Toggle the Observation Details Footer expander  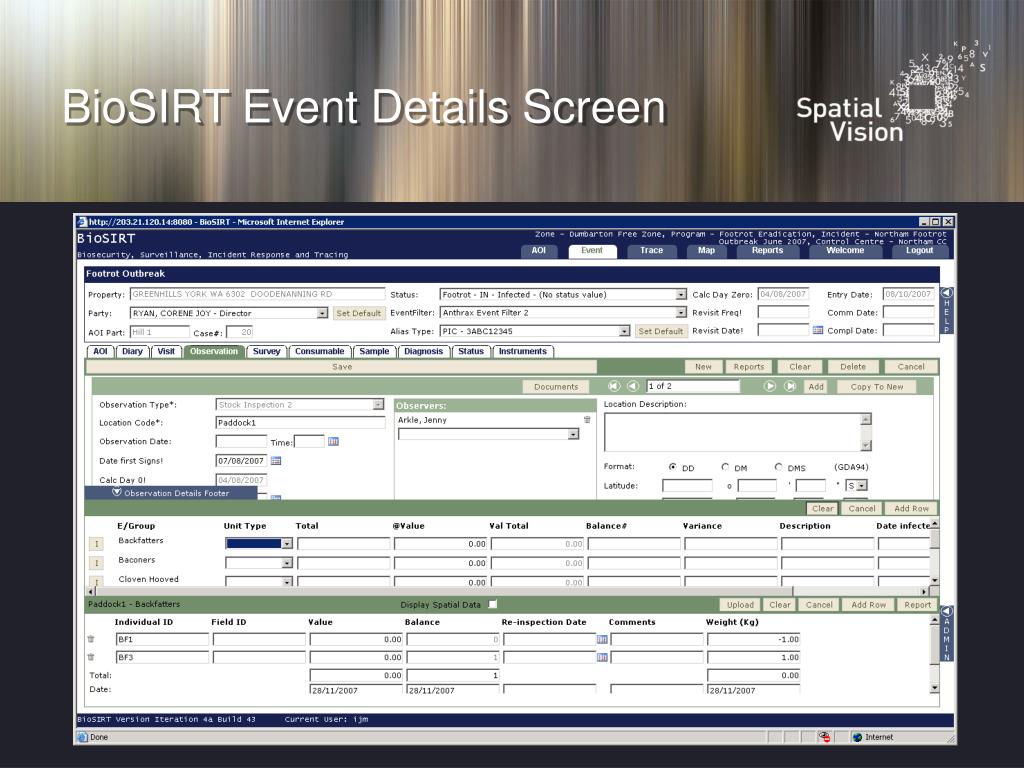click(117, 492)
